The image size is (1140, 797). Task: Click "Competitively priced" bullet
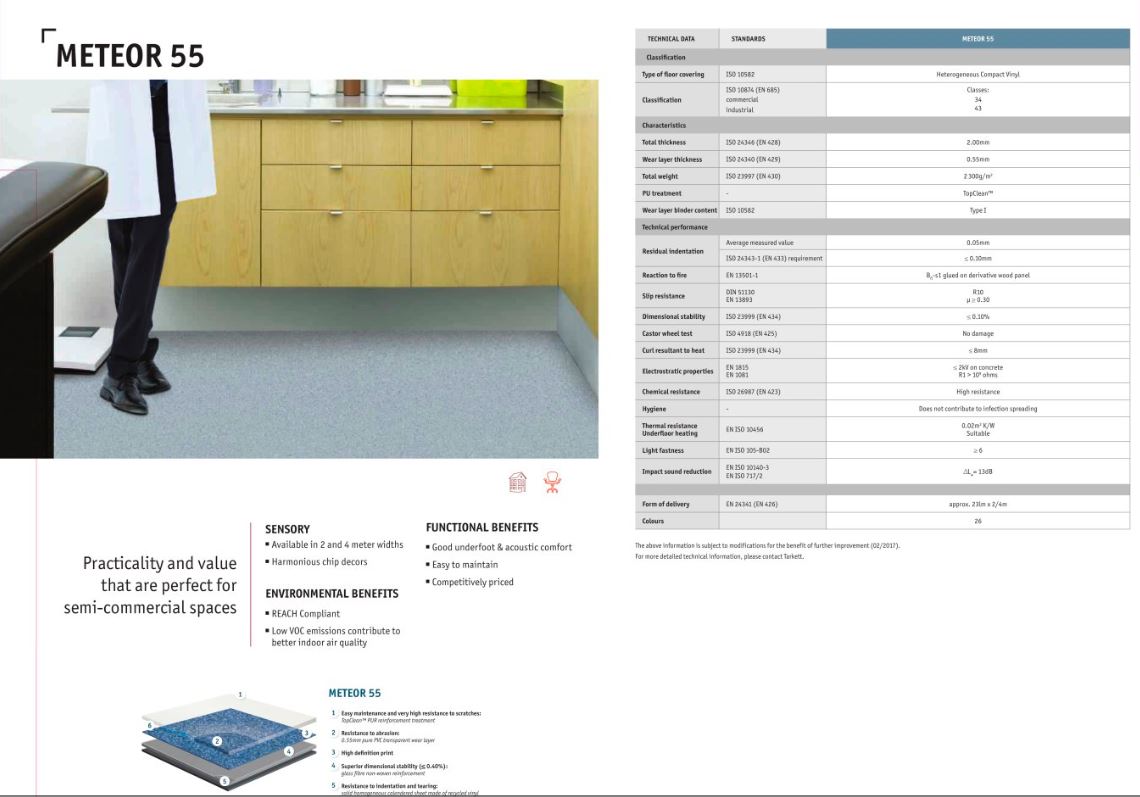pos(473,582)
